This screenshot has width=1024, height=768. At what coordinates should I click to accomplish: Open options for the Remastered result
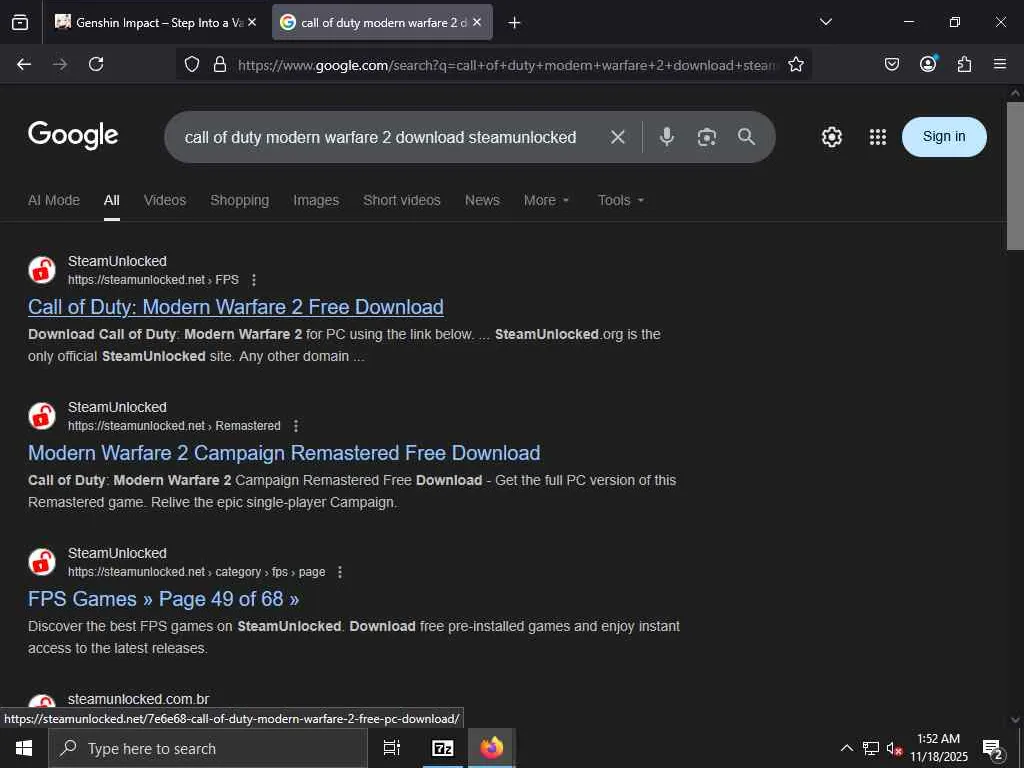[296, 426]
